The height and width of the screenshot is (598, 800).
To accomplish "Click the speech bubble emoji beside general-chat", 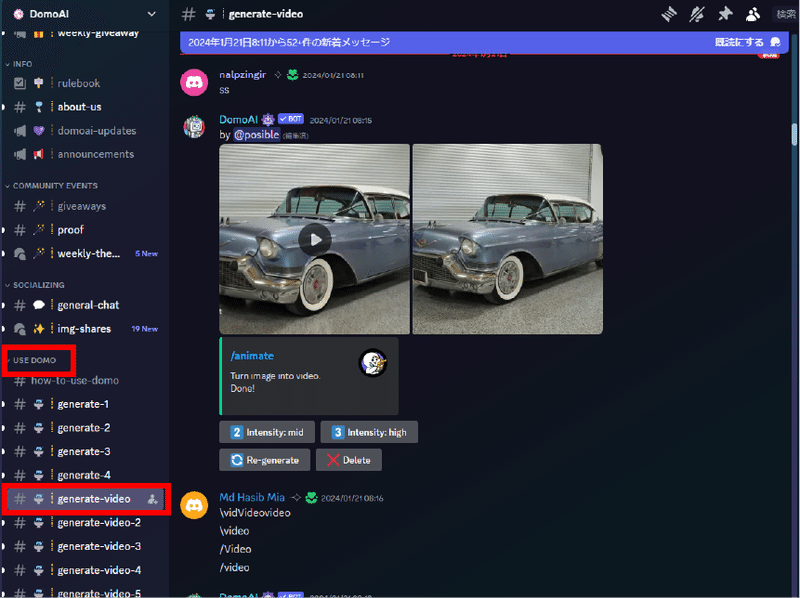I will [38, 305].
